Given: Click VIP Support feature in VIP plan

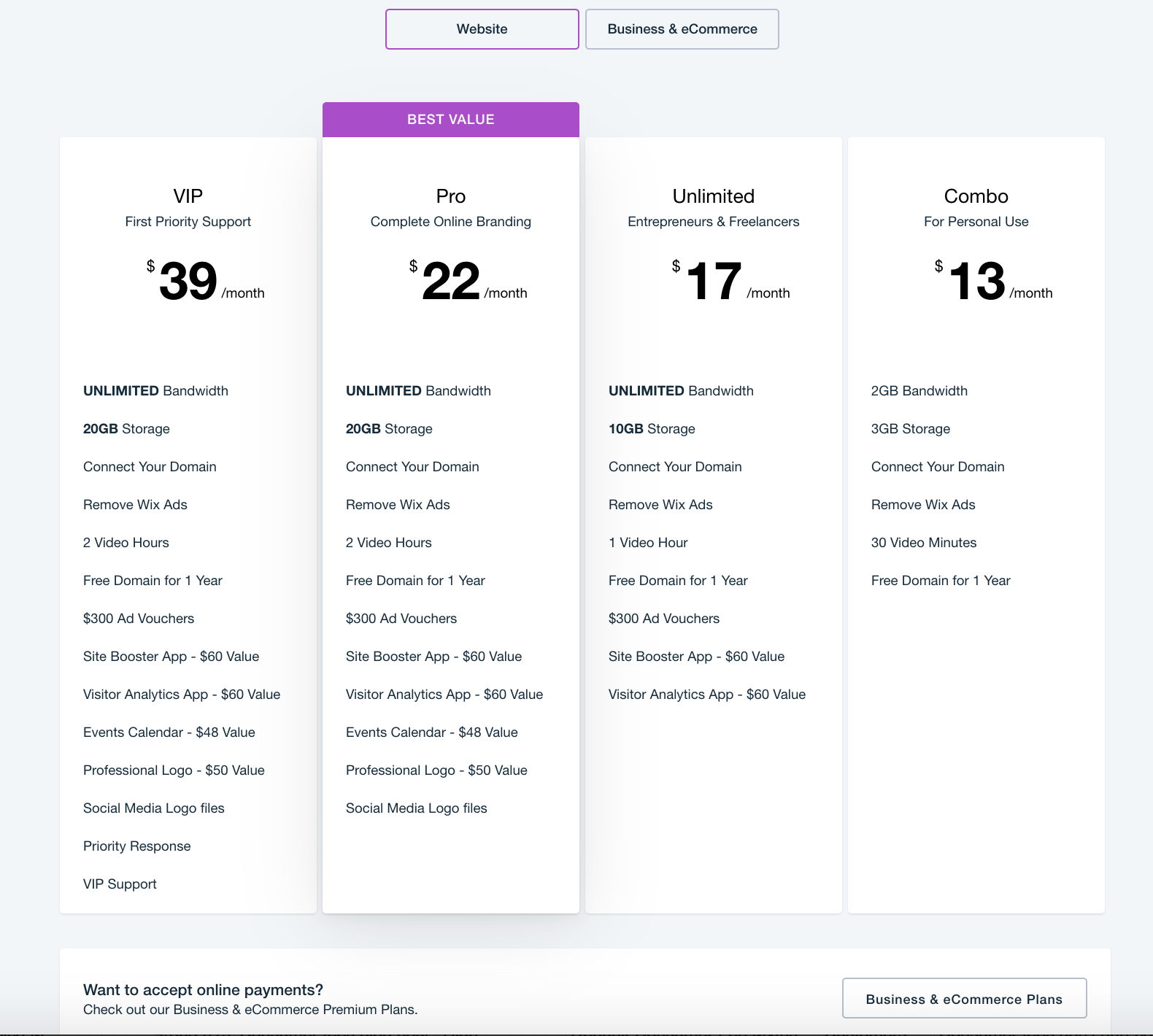Looking at the screenshot, I should coord(120,884).
